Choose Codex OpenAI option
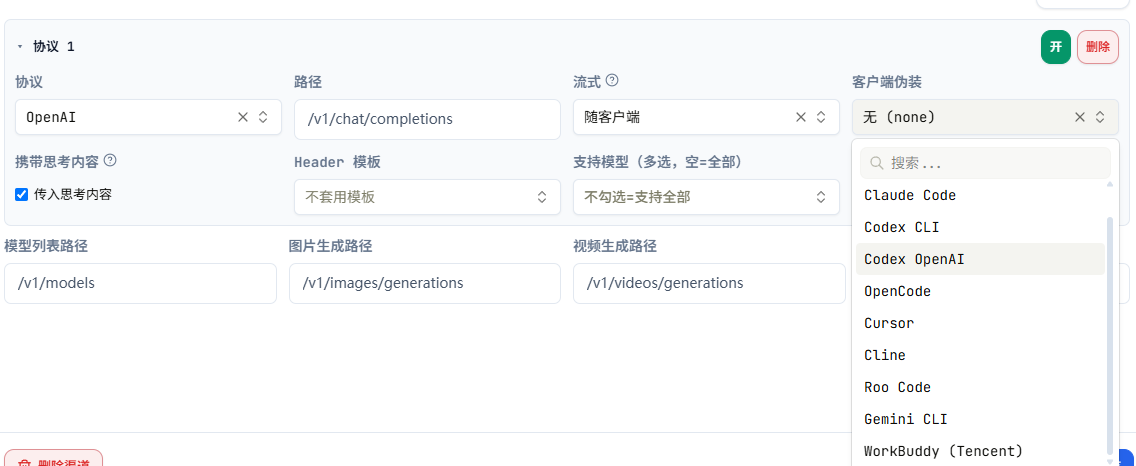The width and height of the screenshot is (1136, 466). click(x=980, y=259)
